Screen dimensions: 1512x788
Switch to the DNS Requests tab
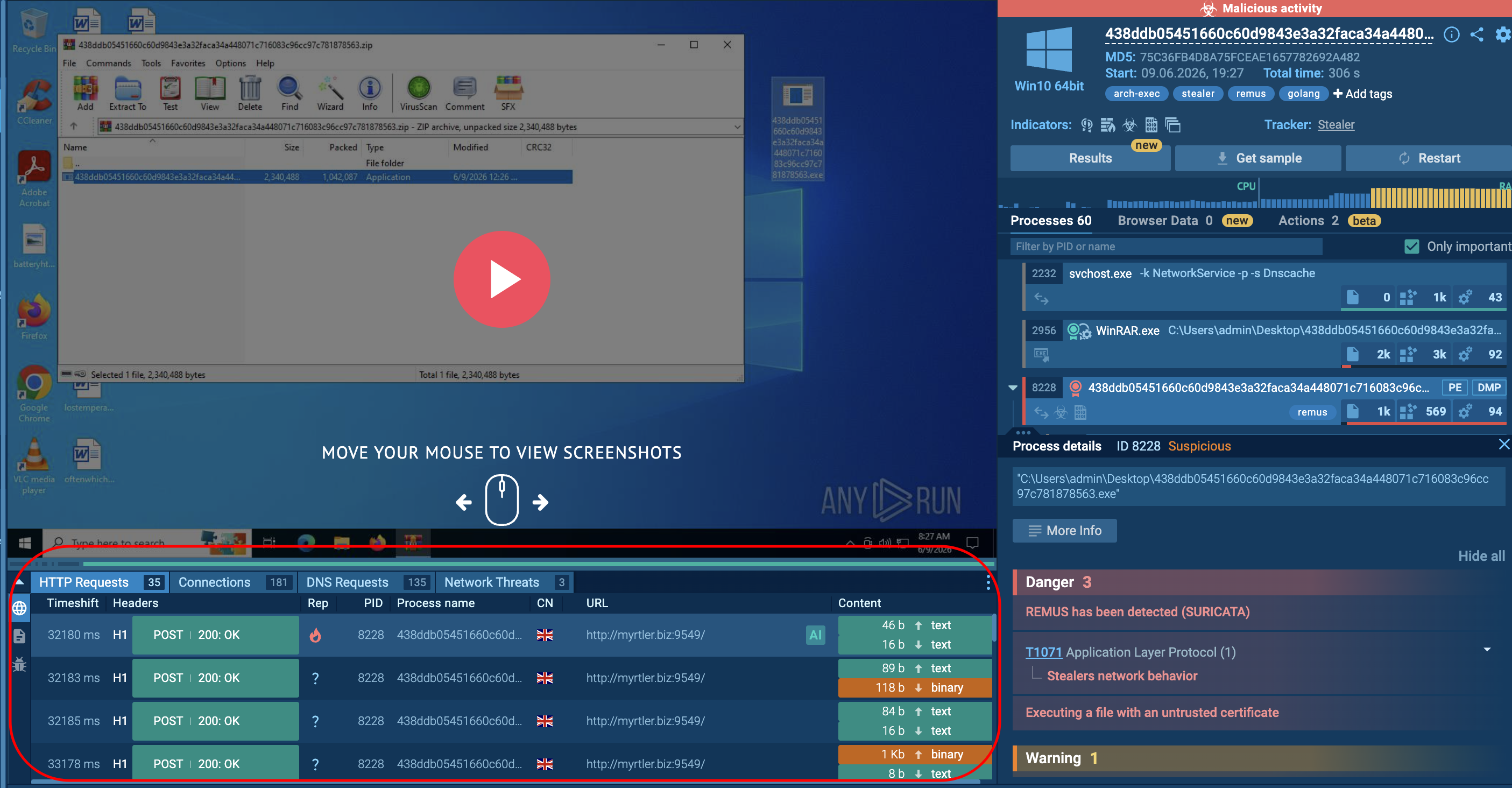[366, 582]
